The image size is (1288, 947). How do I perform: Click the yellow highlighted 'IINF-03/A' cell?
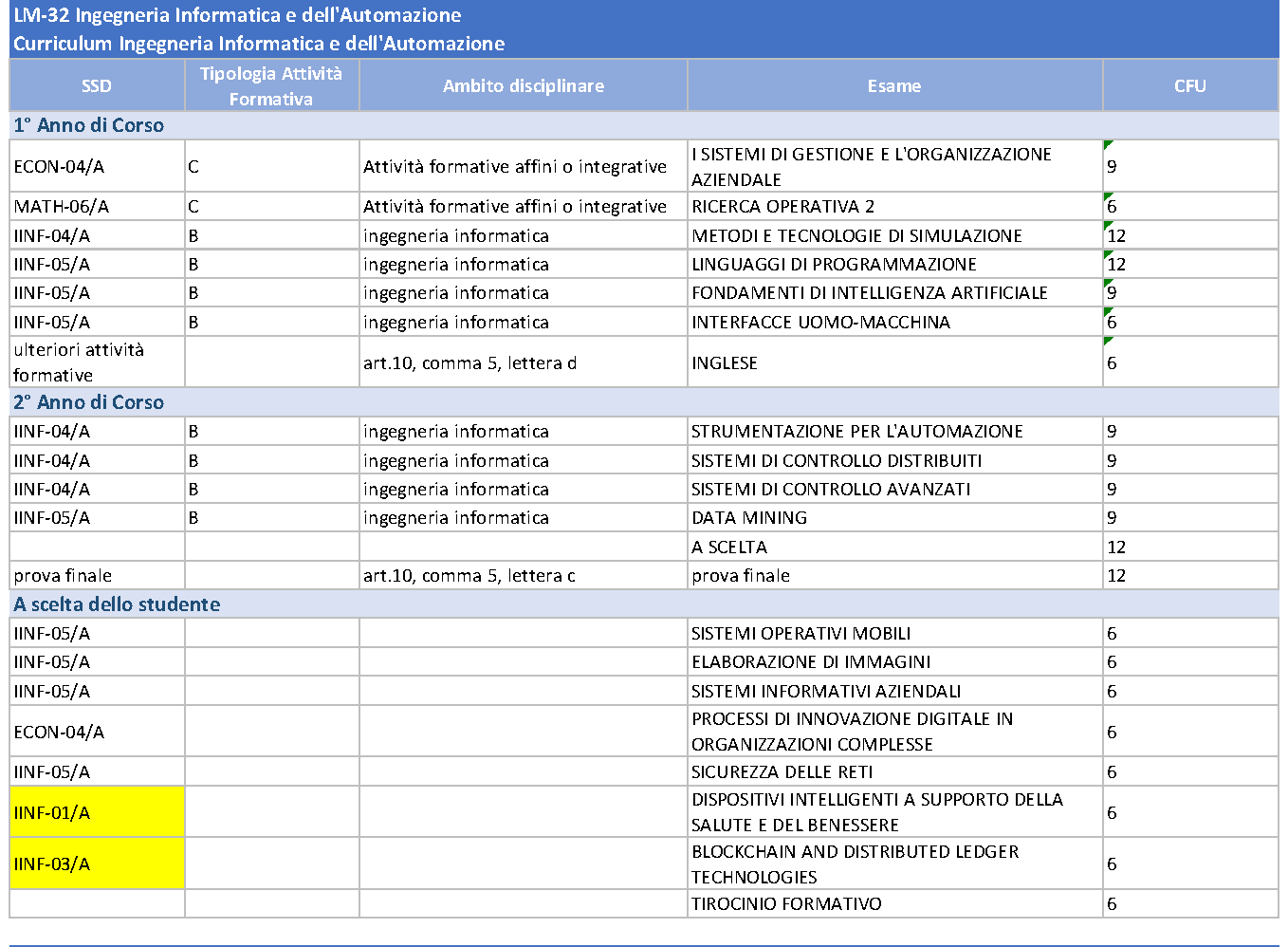click(x=97, y=863)
